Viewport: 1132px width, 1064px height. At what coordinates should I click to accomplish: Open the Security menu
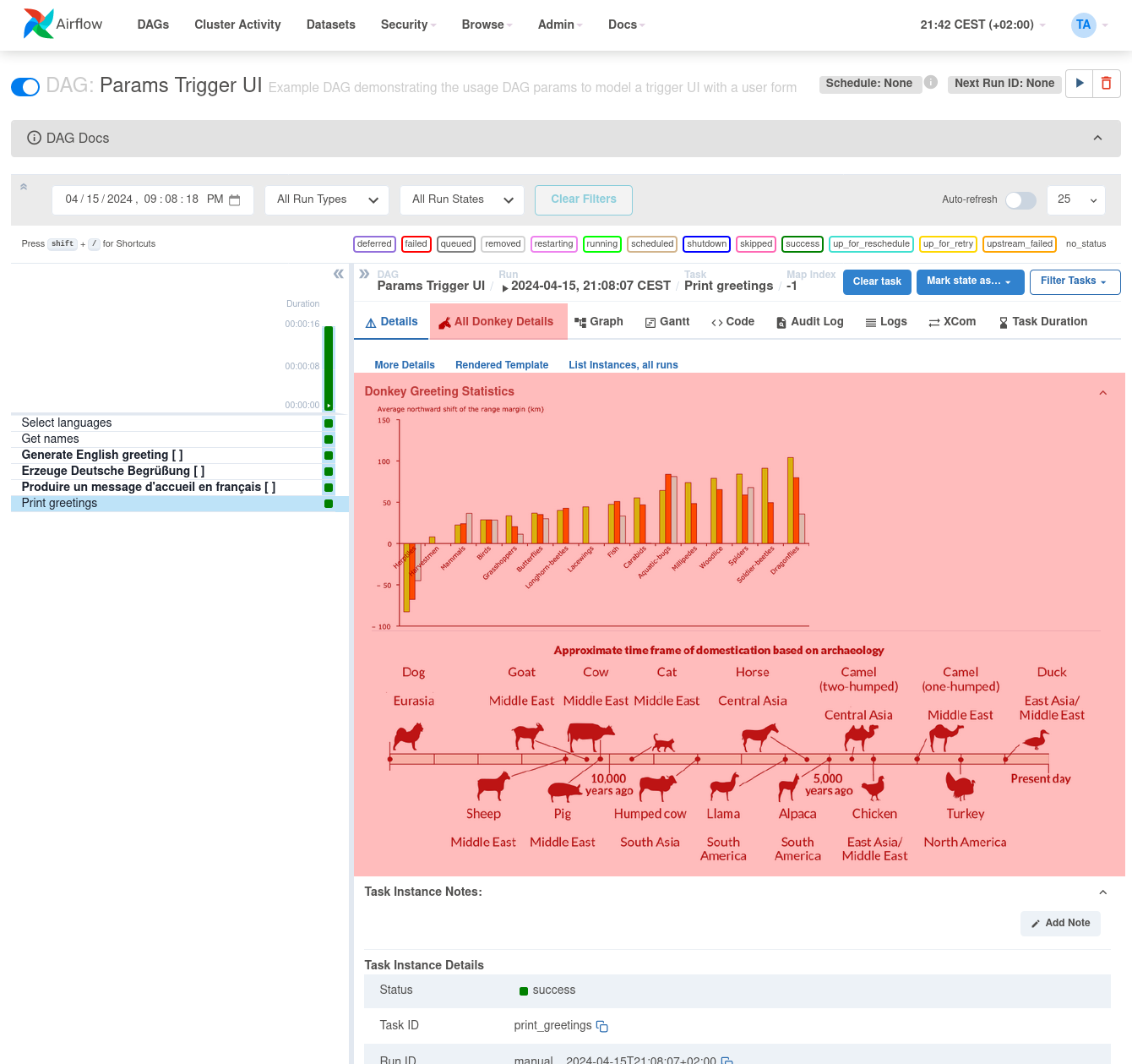click(408, 25)
